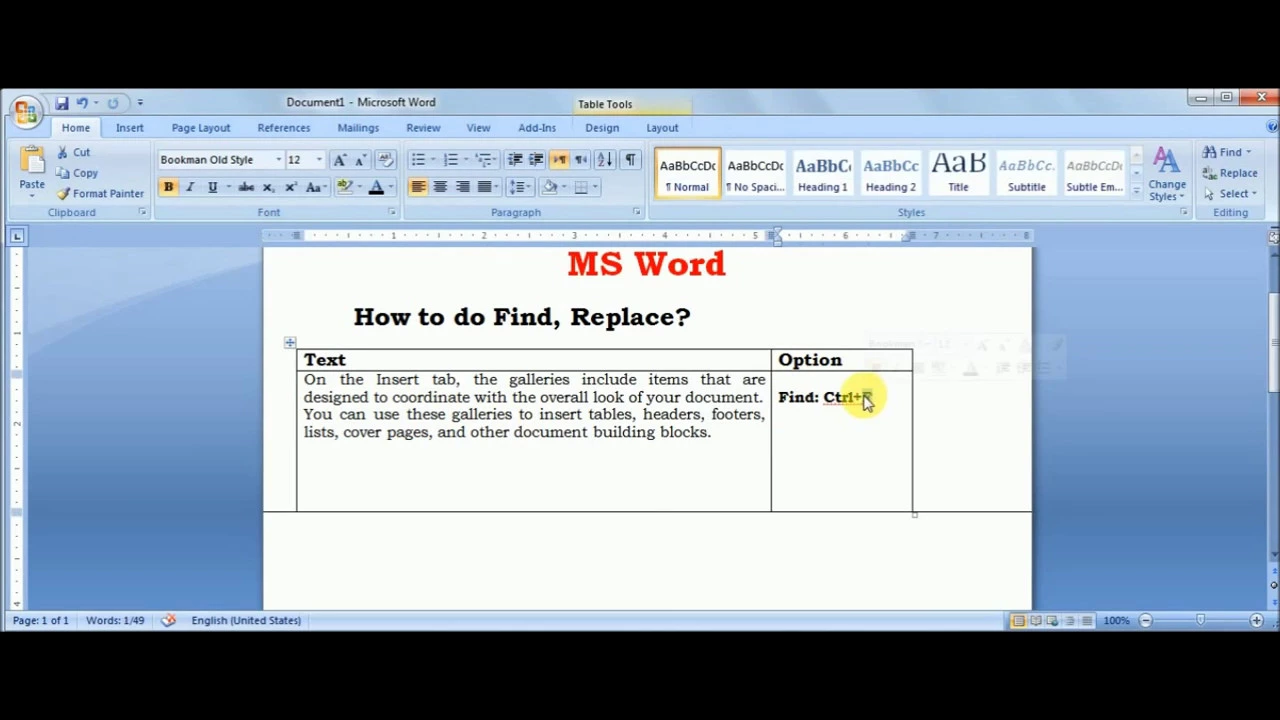1280x720 pixels.
Task: Open borders dropdown
Action: (x=595, y=187)
